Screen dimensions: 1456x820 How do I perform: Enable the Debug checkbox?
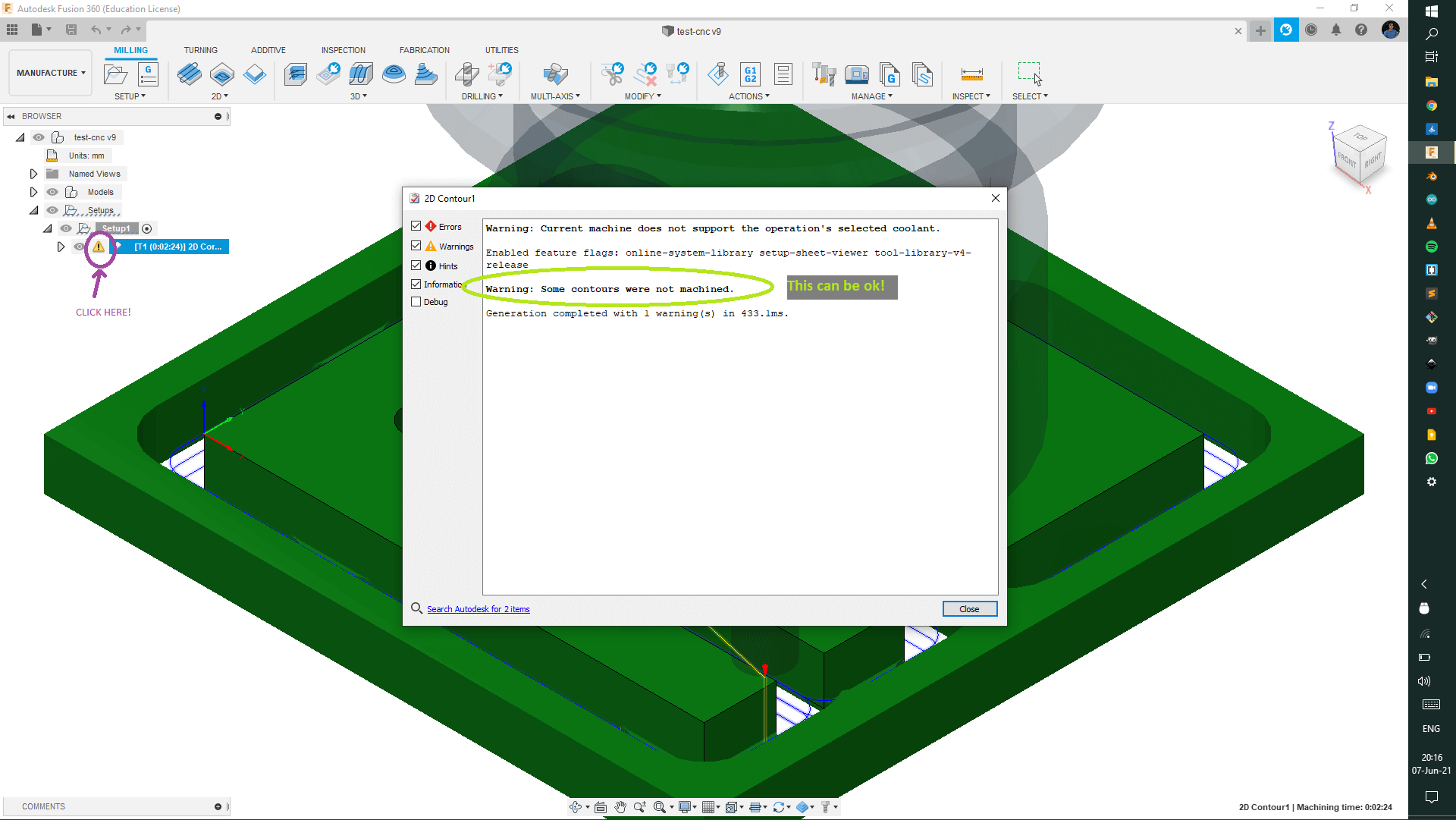tap(416, 302)
